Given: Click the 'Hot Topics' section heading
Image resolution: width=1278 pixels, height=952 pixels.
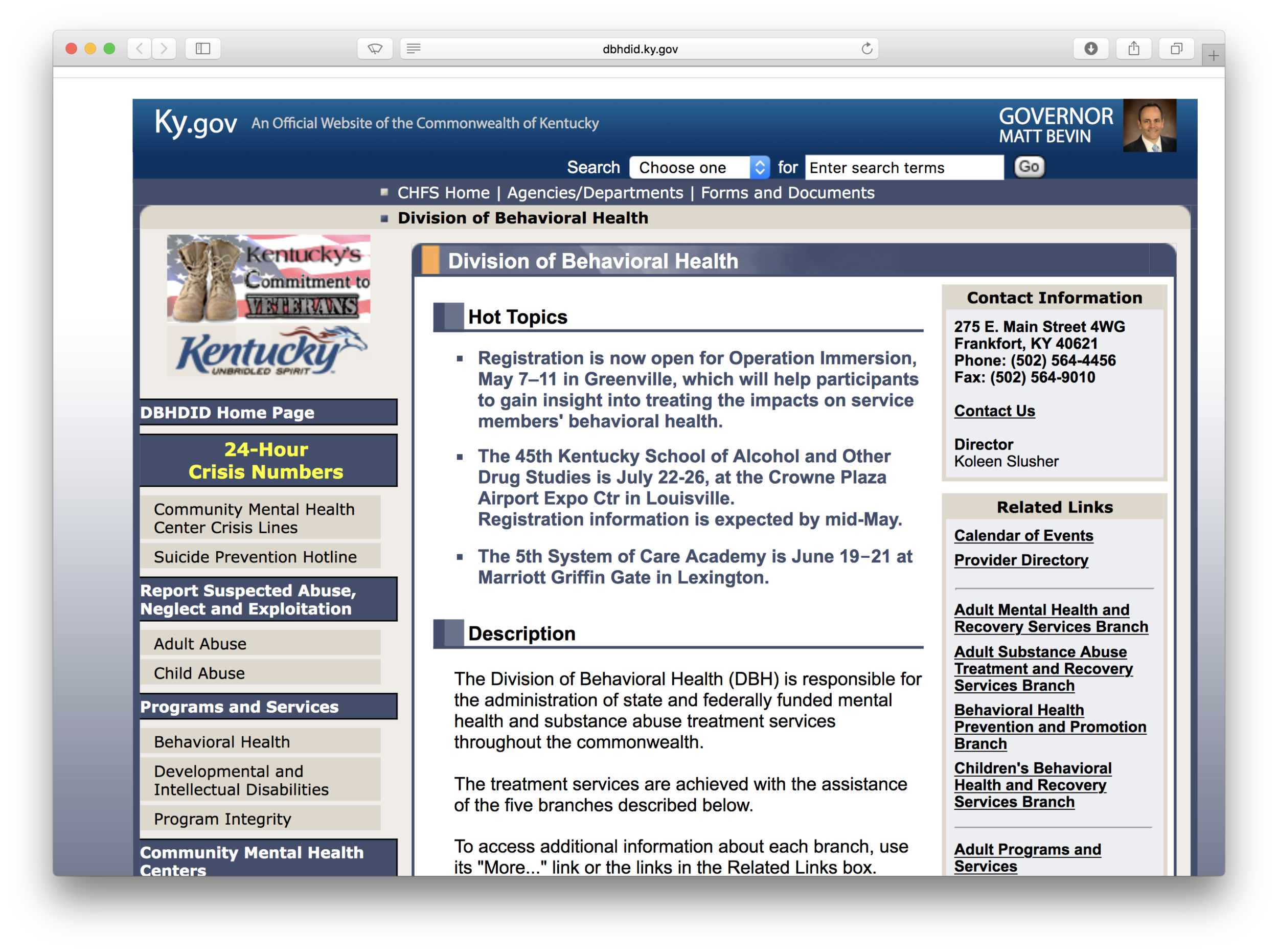Looking at the screenshot, I should pyautogui.click(x=517, y=316).
